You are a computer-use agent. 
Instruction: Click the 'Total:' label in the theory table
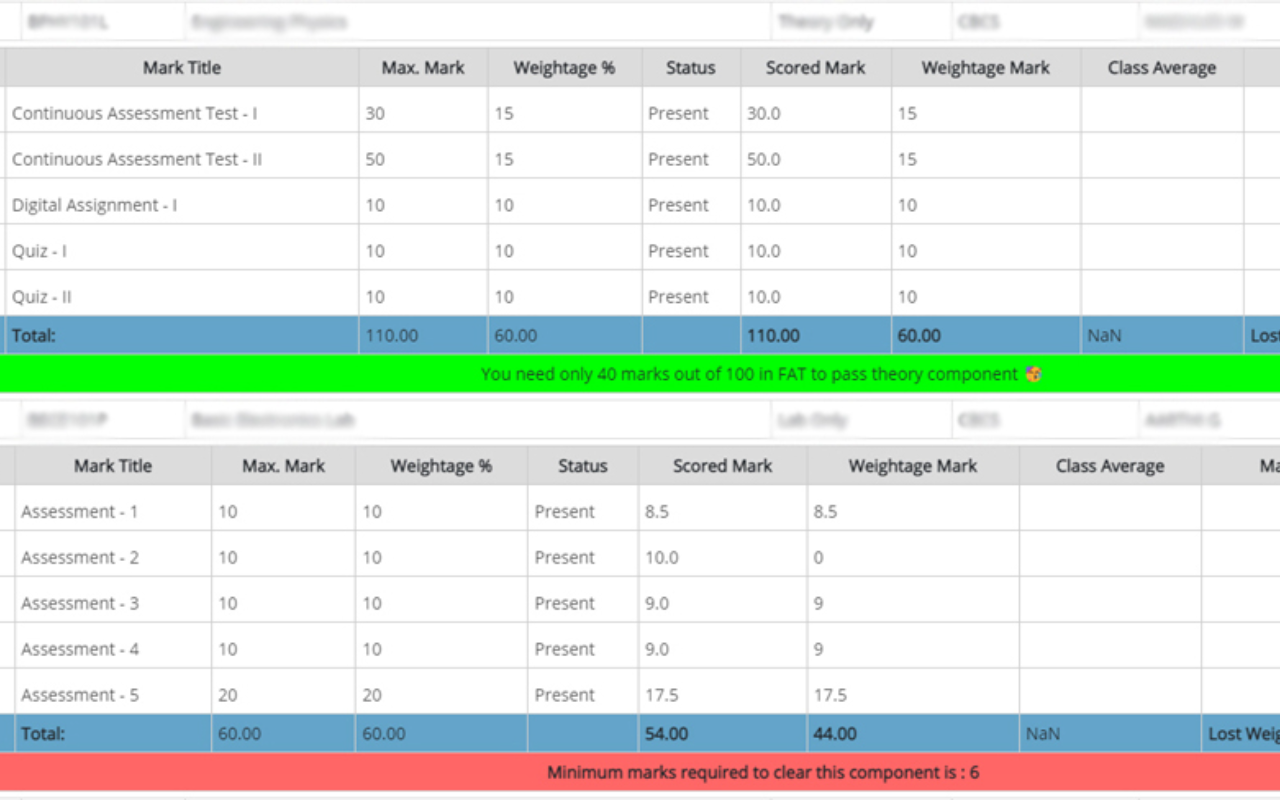coord(34,336)
